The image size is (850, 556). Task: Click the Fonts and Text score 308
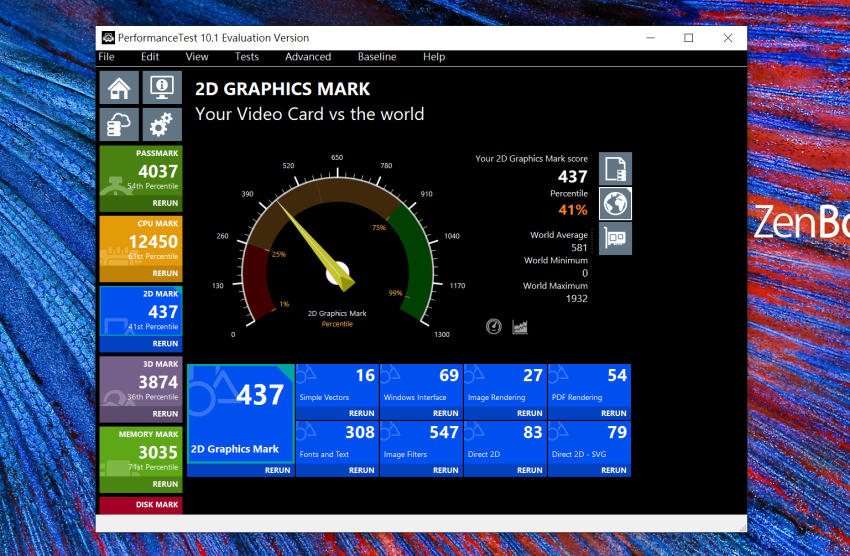(360, 432)
